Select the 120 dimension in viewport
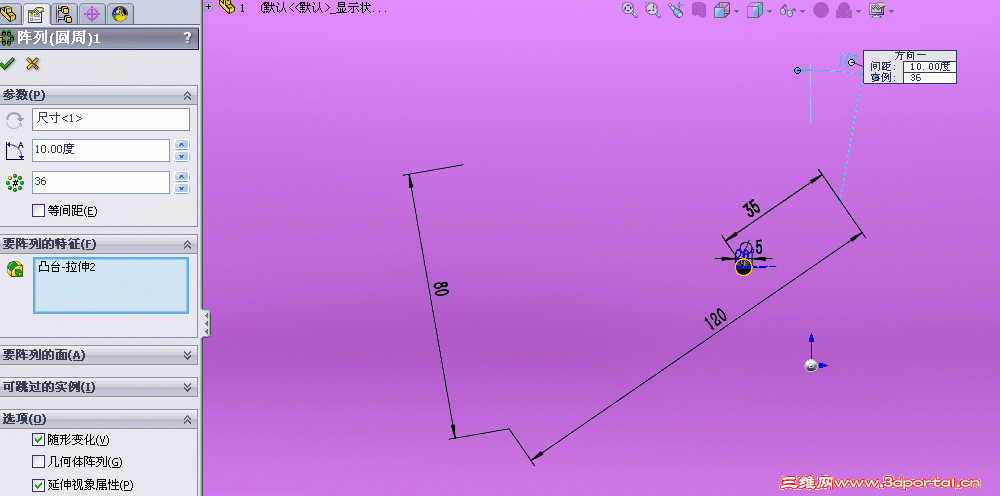Image resolution: width=1000 pixels, height=496 pixels. (x=716, y=318)
